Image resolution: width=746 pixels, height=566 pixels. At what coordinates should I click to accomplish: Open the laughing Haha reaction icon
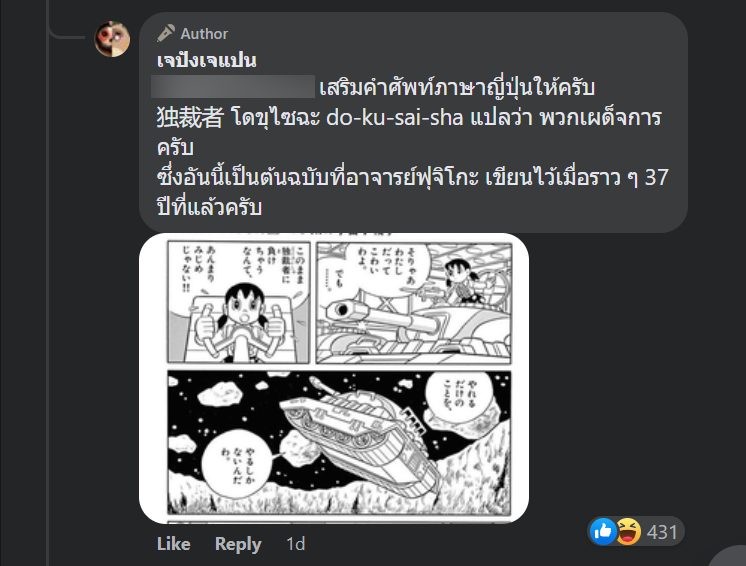click(x=628, y=531)
